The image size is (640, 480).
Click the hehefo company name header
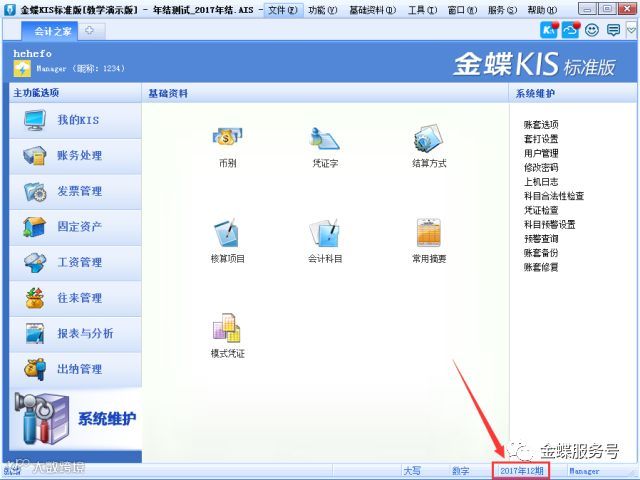[x=32, y=53]
